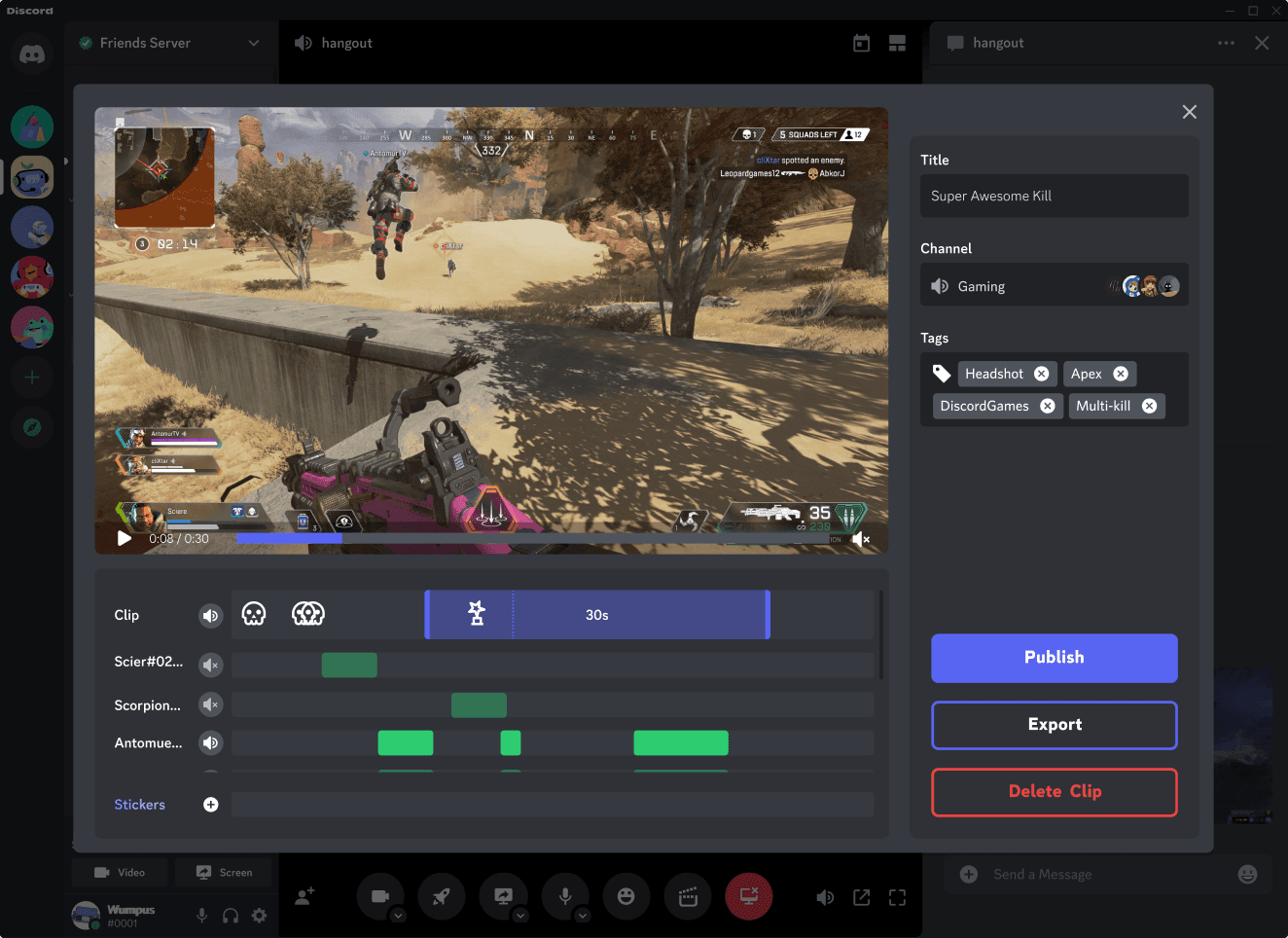Open microphone options dropdown arrow
The width and height of the screenshot is (1288, 938).
583,916
